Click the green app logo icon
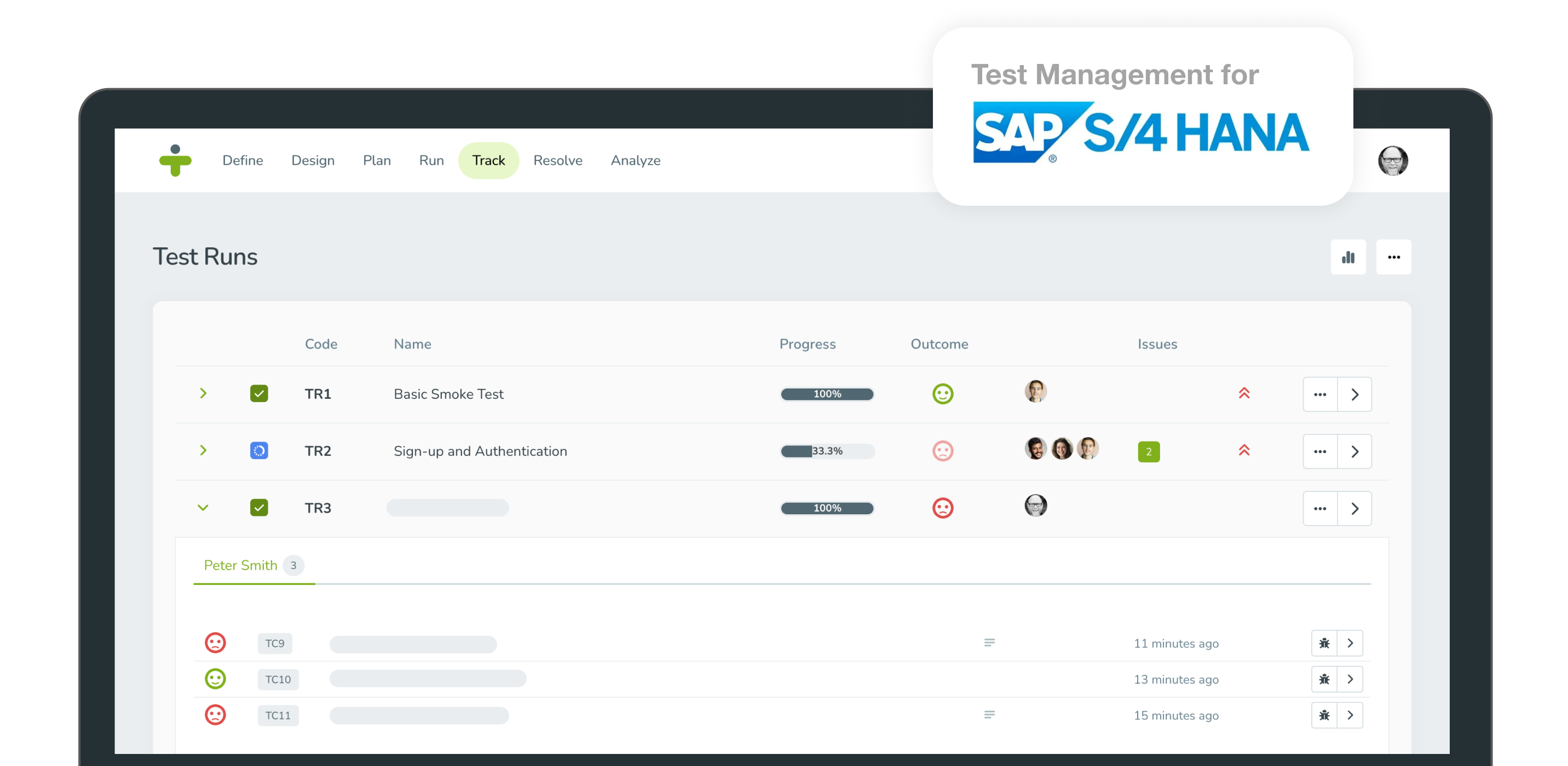The image size is (1568, 766). (175, 161)
